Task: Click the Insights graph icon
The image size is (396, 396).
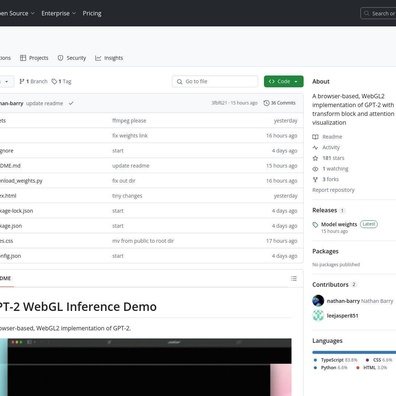Action: coord(98,58)
